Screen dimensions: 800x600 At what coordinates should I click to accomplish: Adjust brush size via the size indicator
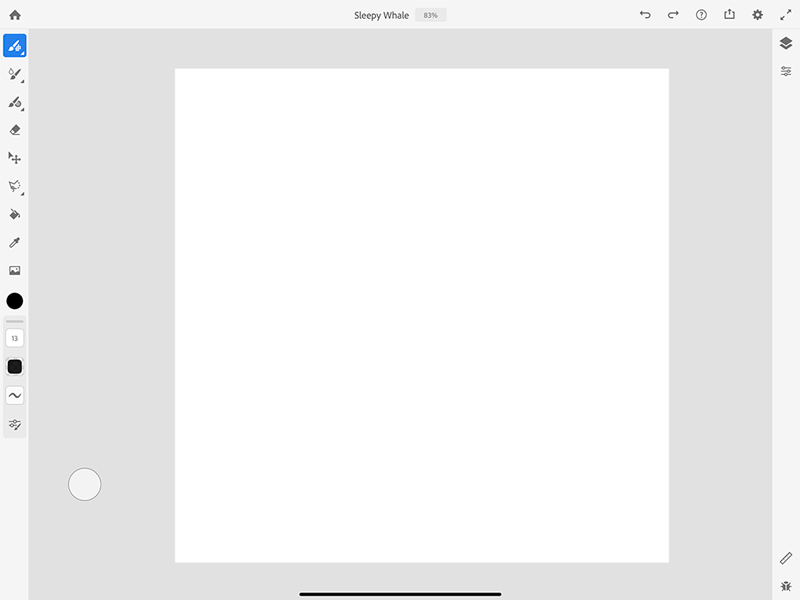click(14, 338)
